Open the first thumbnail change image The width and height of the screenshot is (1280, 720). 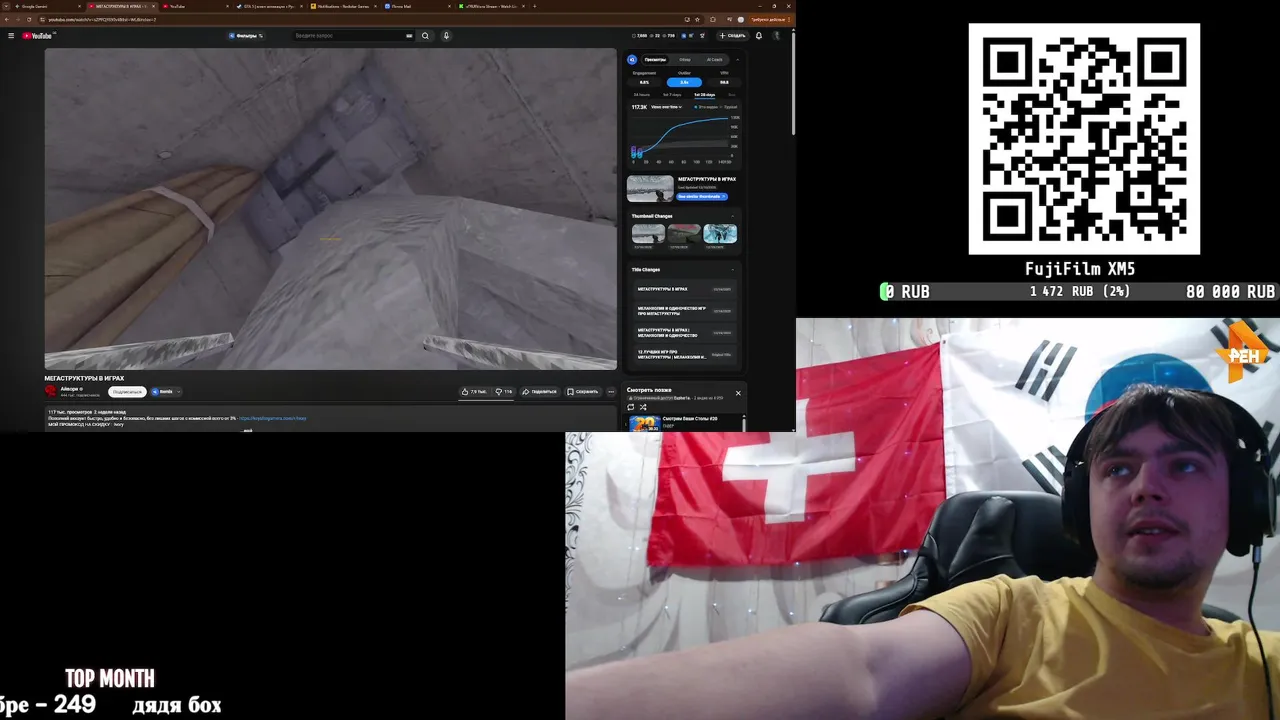click(x=648, y=233)
